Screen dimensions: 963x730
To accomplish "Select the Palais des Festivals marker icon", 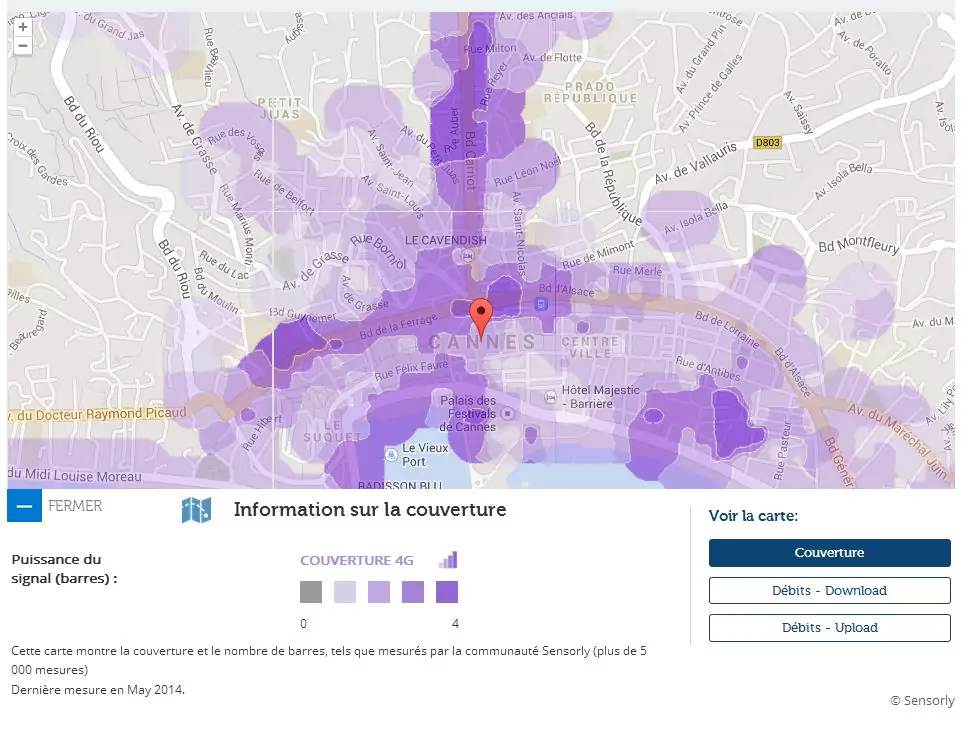I will point(507,414).
